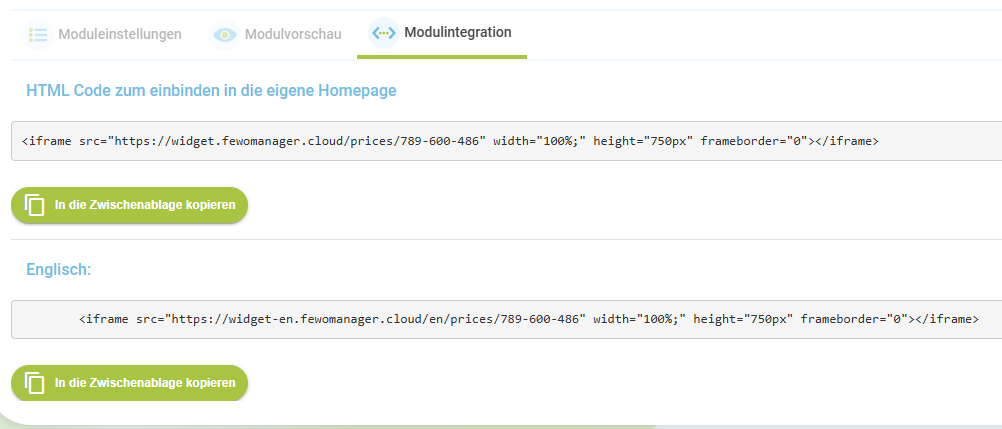This screenshot has width=1002, height=429.
Task: Click the list icon beside Moduleinstellungen
Action: coord(38,34)
